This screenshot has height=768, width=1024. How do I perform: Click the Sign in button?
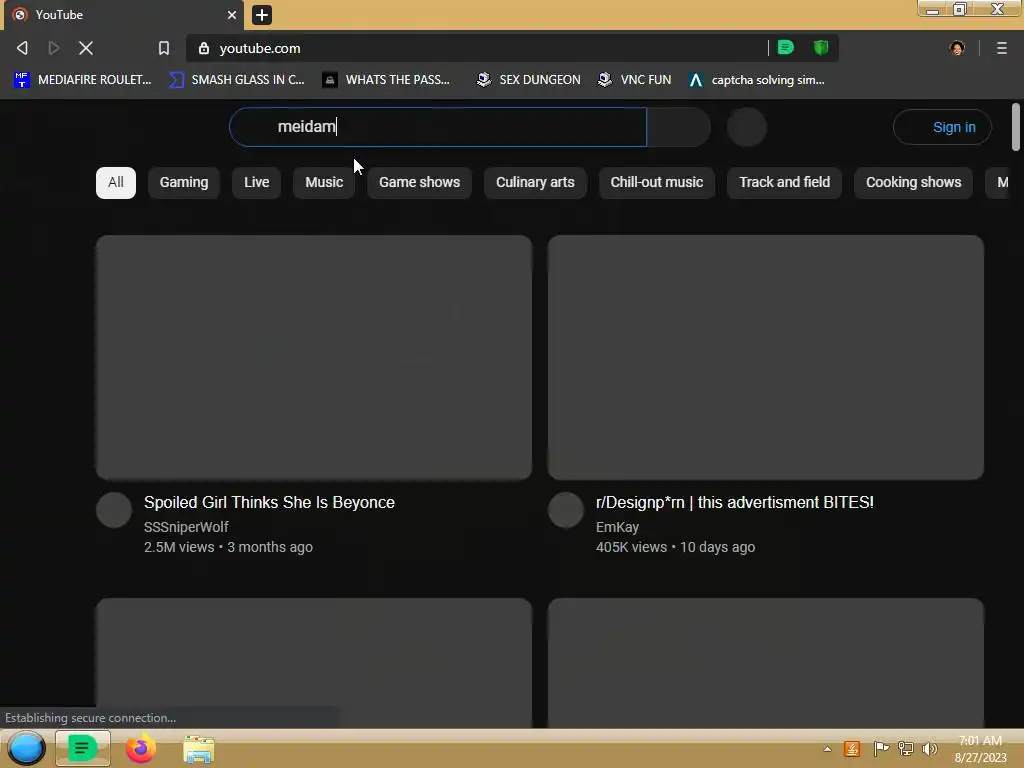pos(942,127)
